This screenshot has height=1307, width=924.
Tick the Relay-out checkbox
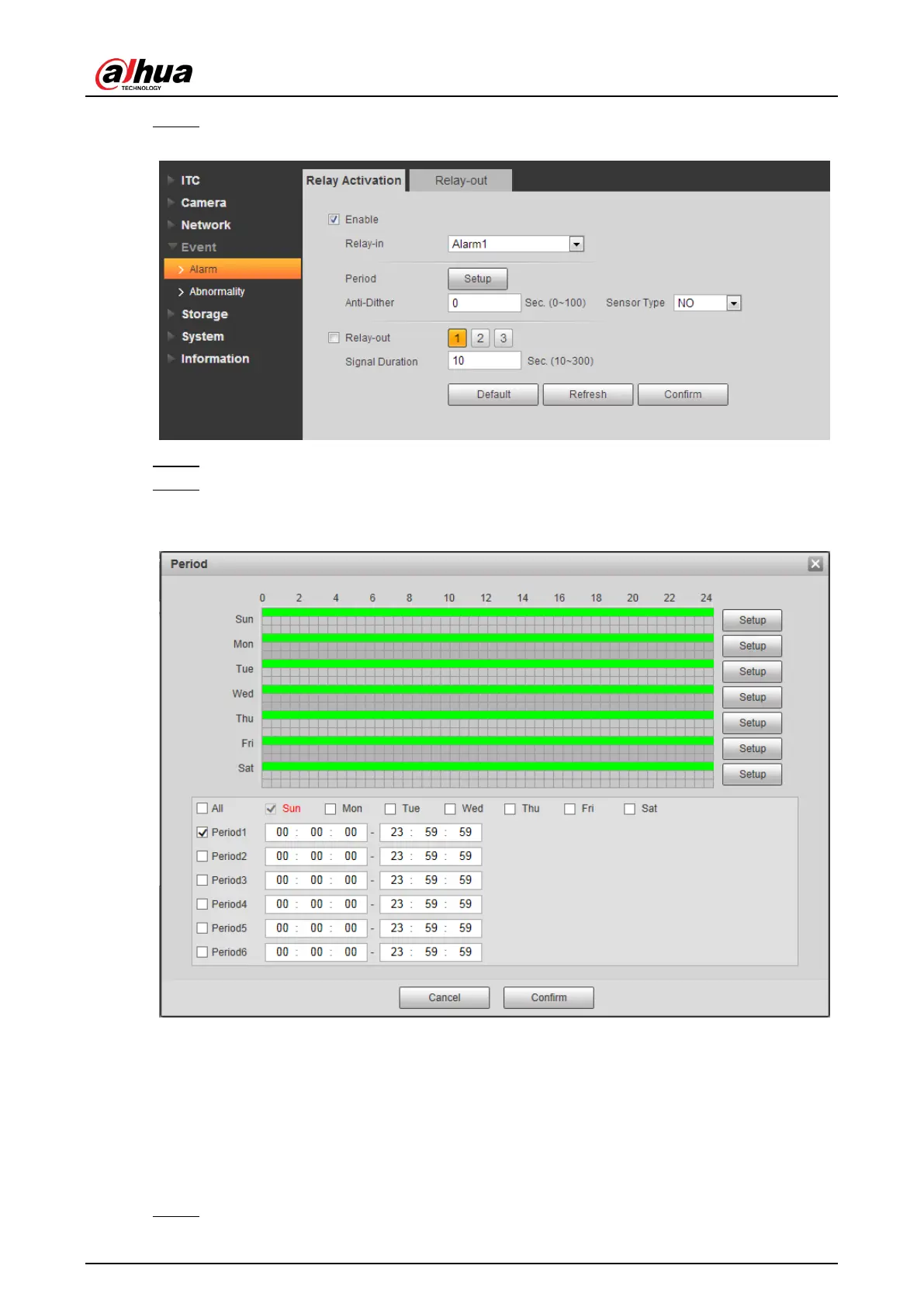tap(334, 338)
